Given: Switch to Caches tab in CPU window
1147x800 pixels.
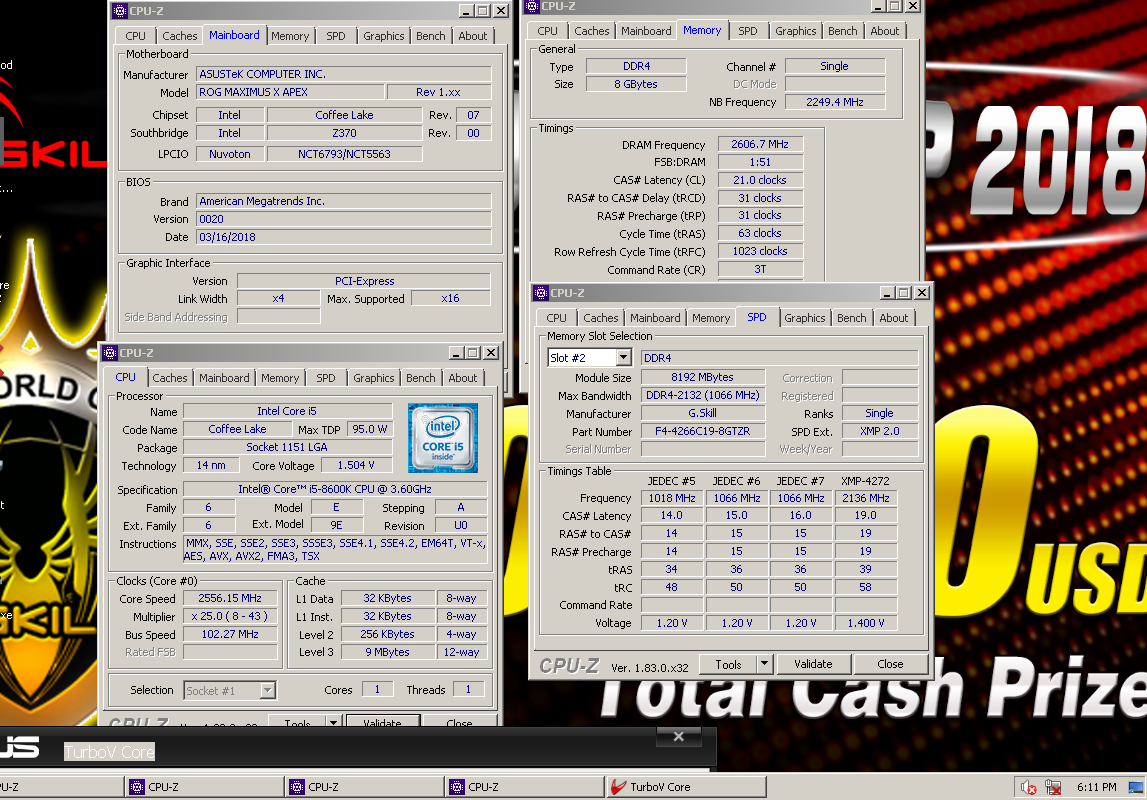Looking at the screenshot, I should coord(170,378).
